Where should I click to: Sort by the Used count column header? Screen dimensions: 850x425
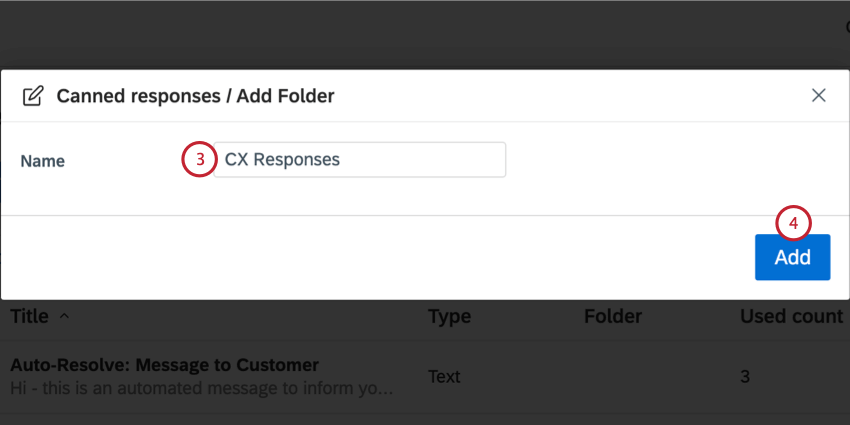click(791, 316)
